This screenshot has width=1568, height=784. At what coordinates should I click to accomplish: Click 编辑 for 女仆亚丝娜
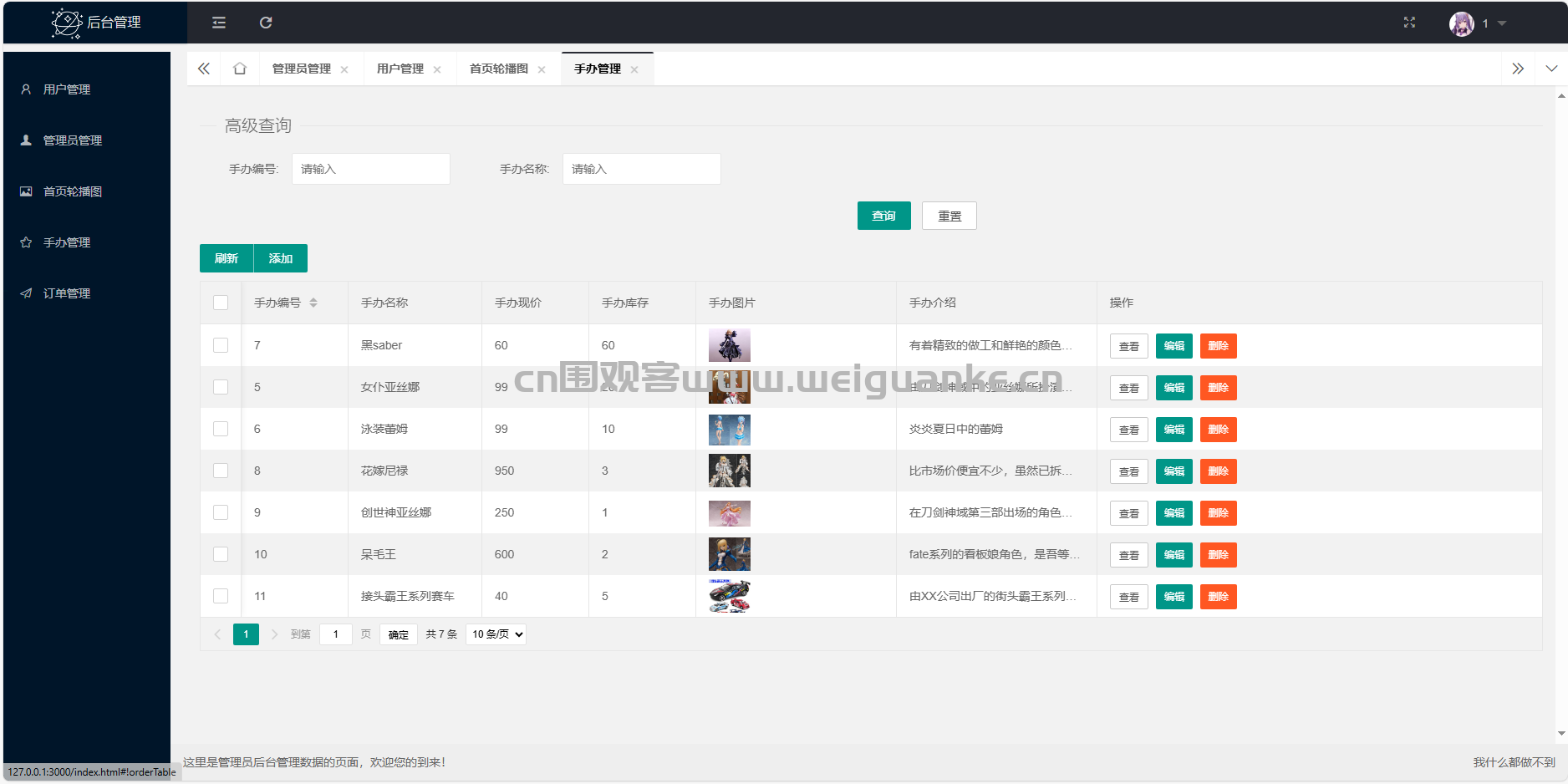(x=1174, y=388)
